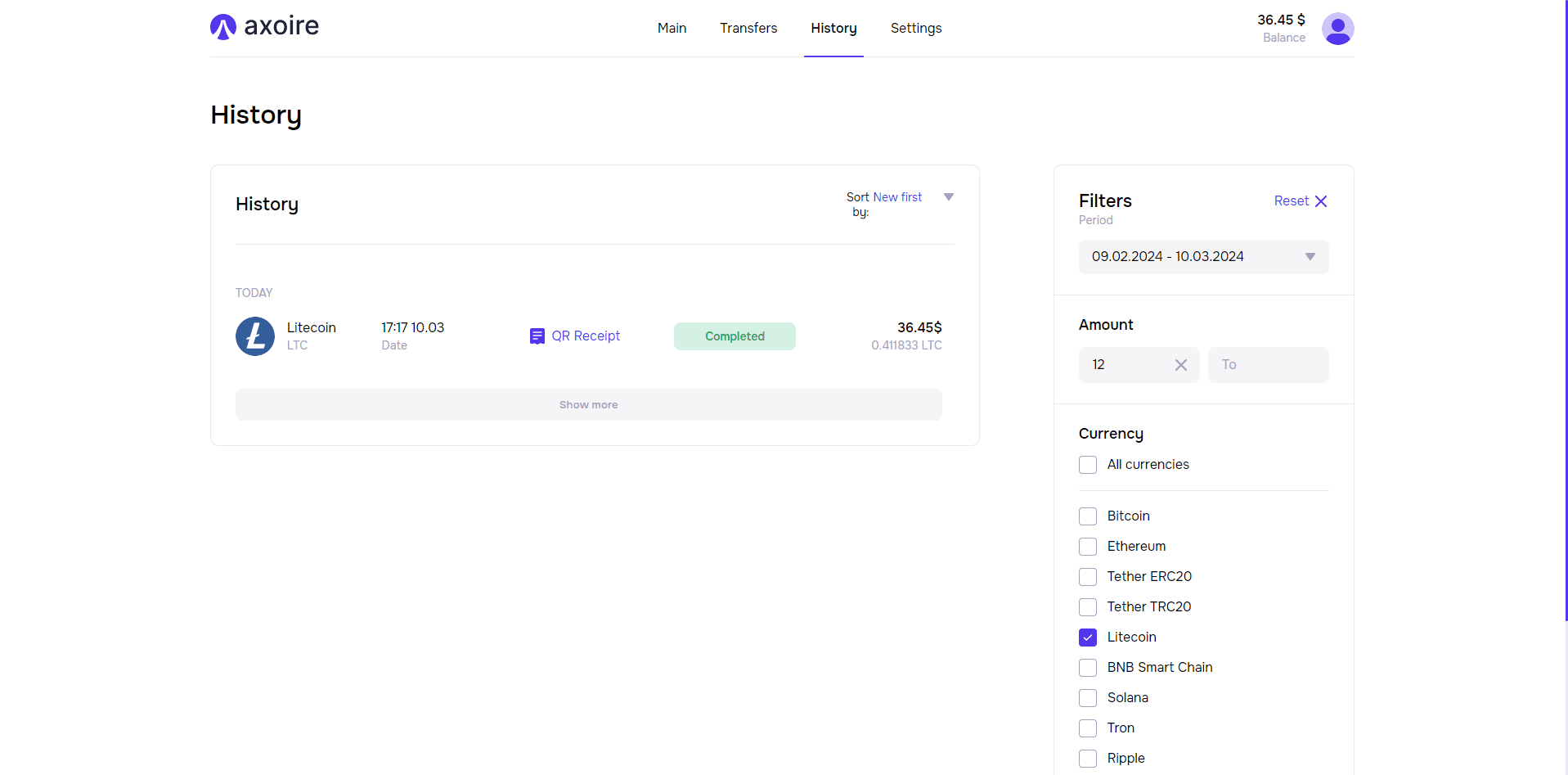1568x775 pixels.
Task: Select the History tab
Action: click(x=833, y=28)
